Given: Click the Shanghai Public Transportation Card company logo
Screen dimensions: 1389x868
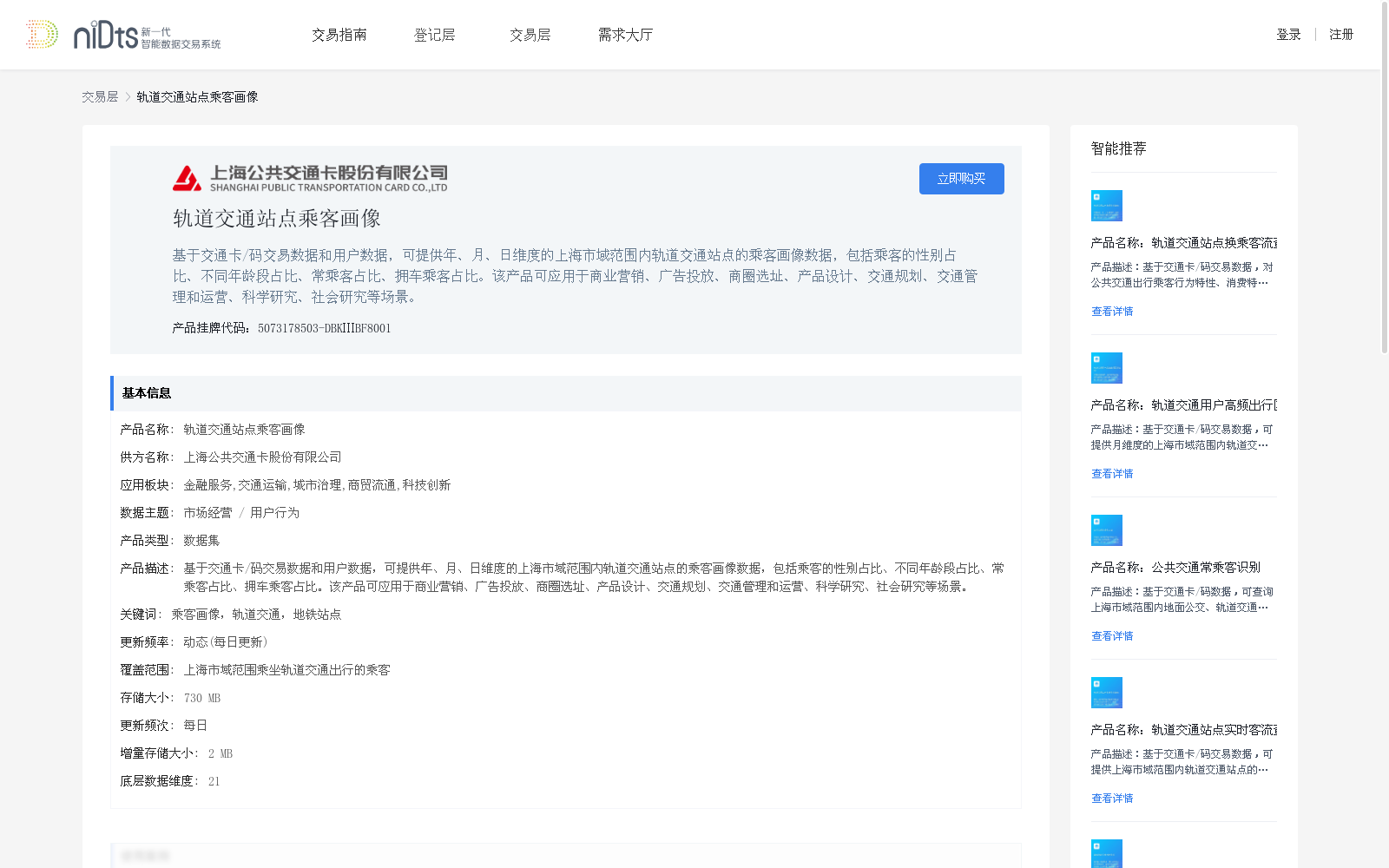Looking at the screenshot, I should (x=310, y=178).
